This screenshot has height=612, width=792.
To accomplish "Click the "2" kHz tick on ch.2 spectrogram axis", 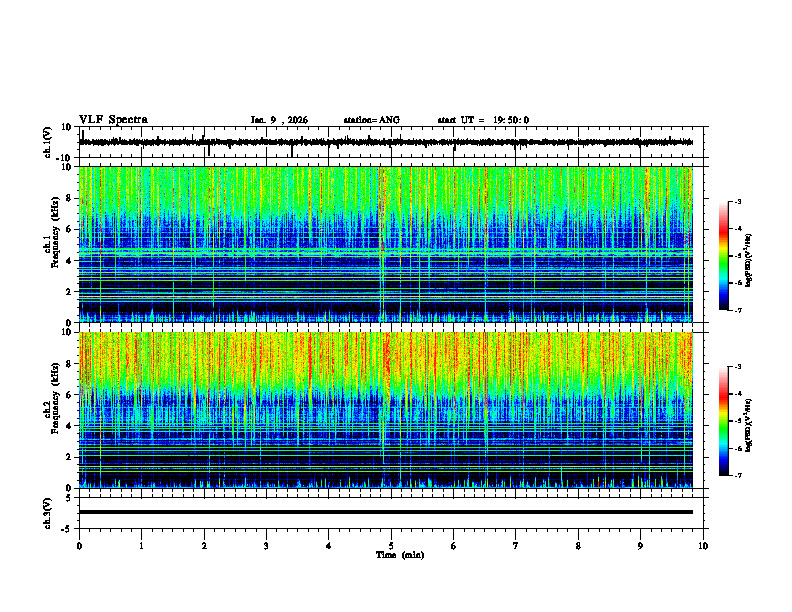I will coord(69,457).
